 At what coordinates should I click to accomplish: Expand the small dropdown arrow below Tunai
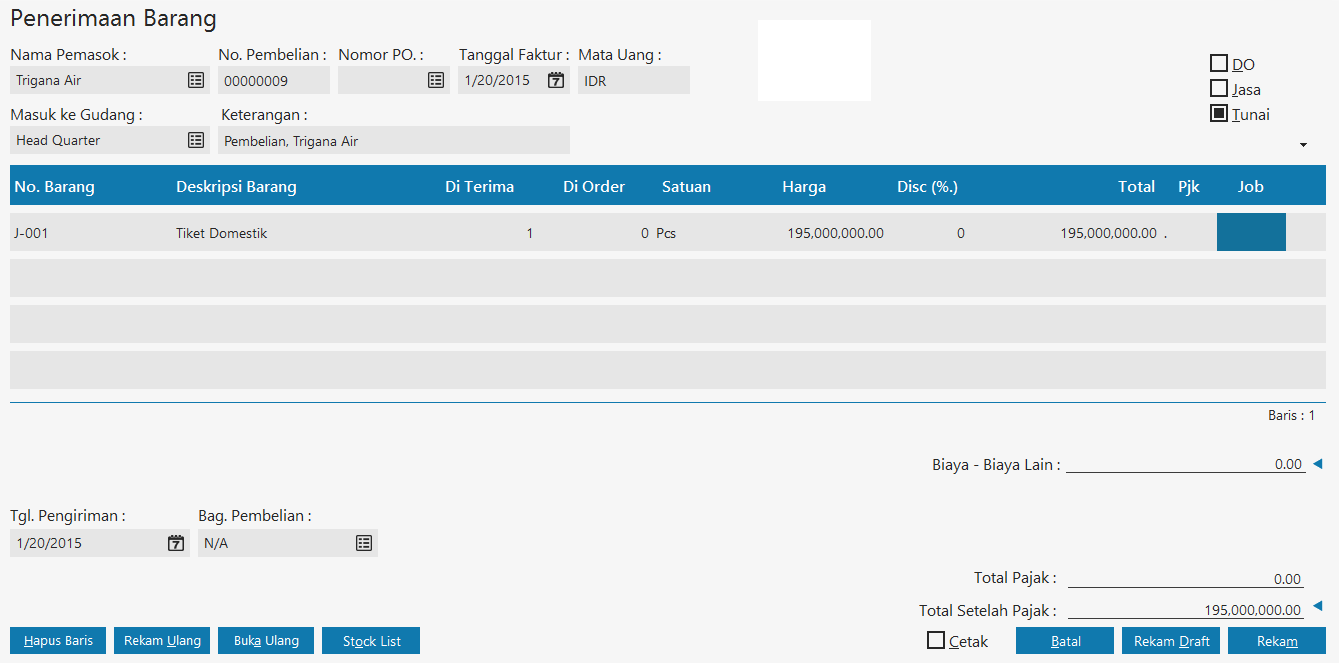(x=1303, y=145)
